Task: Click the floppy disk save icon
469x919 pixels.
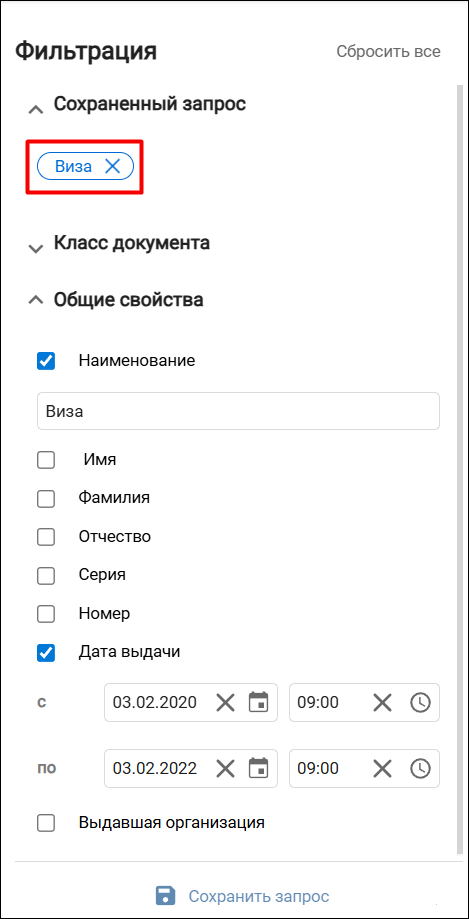Action: click(x=165, y=895)
